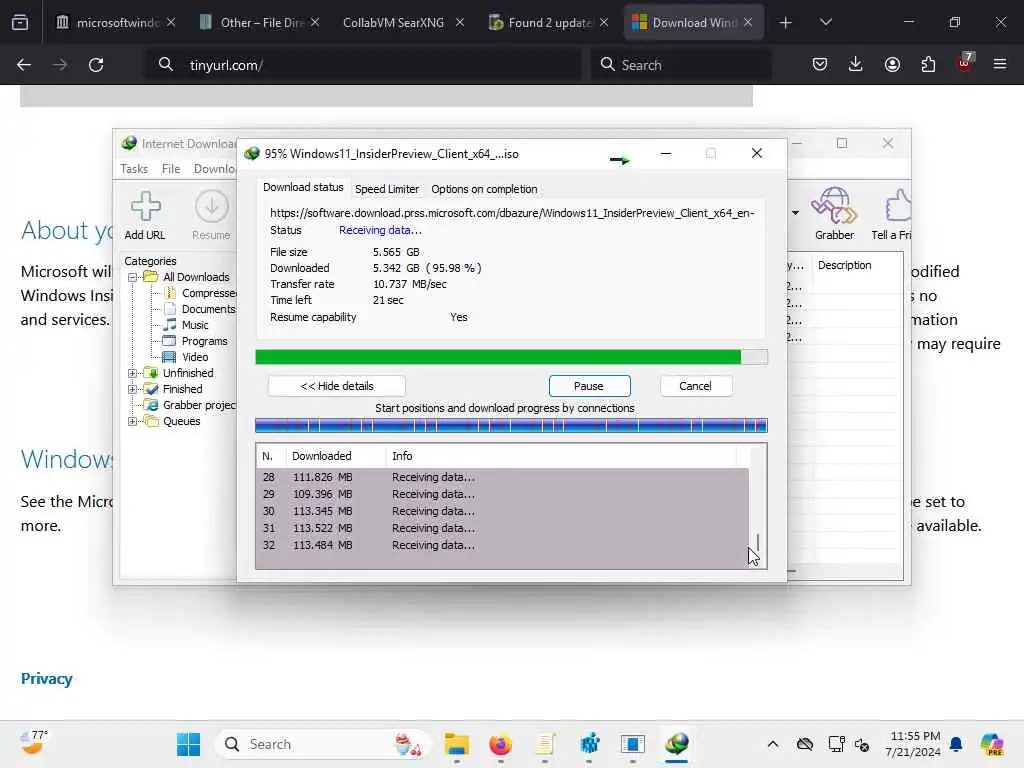Click the browser reload button
The width and height of the screenshot is (1024, 768).
(x=96, y=65)
